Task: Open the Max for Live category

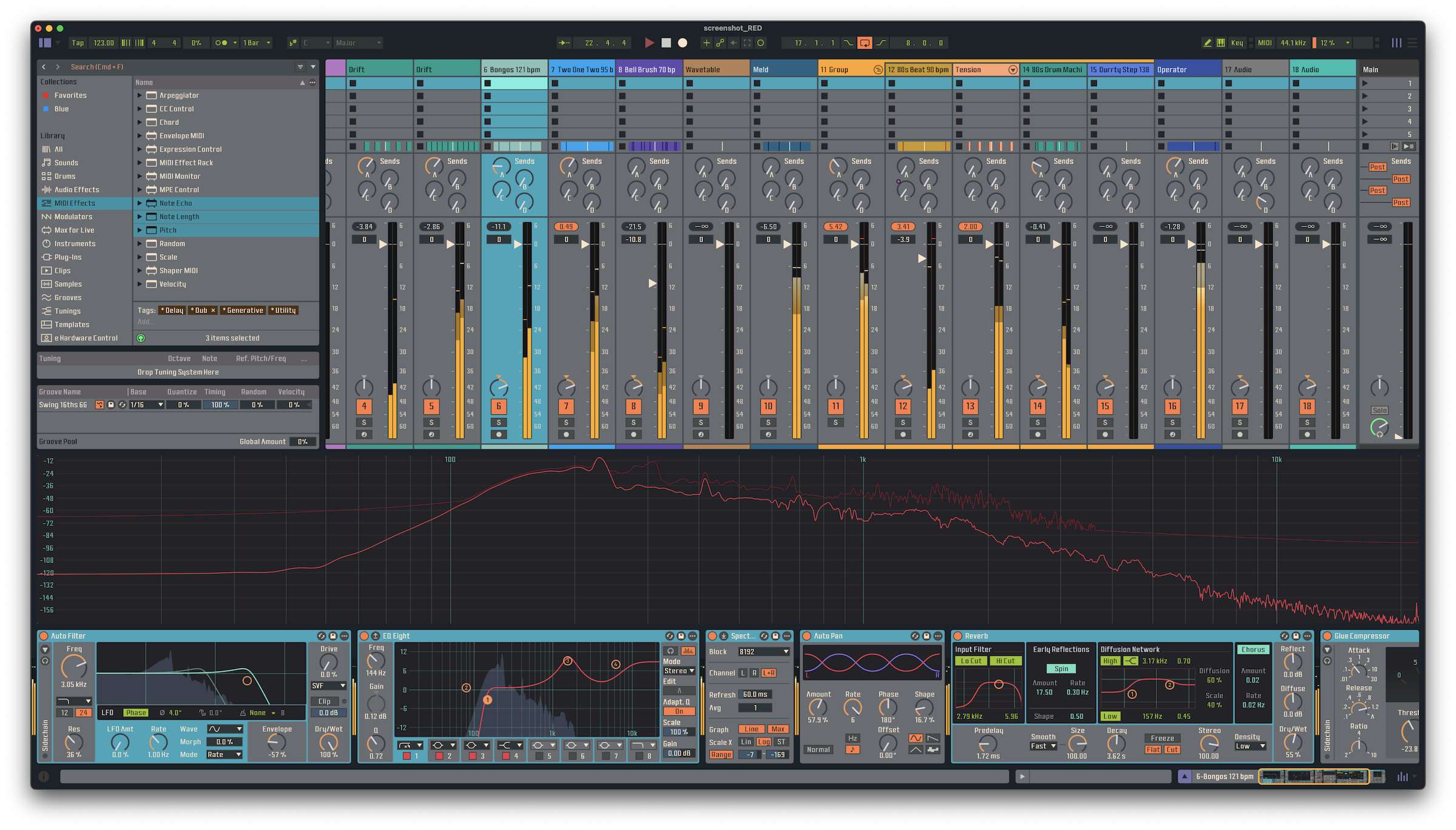Action: pyautogui.click(x=74, y=230)
